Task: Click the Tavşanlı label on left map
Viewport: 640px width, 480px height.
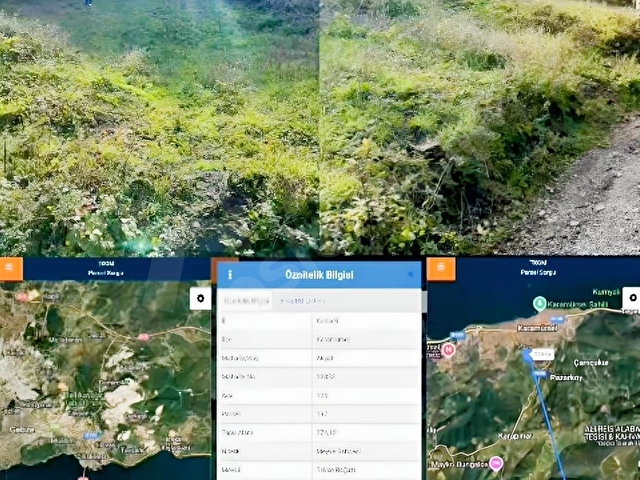Action: 132,450
